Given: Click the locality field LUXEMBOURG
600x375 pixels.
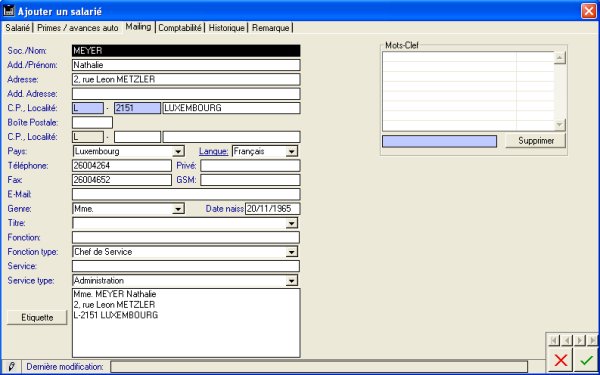Looking at the screenshot, I should click(232, 108).
